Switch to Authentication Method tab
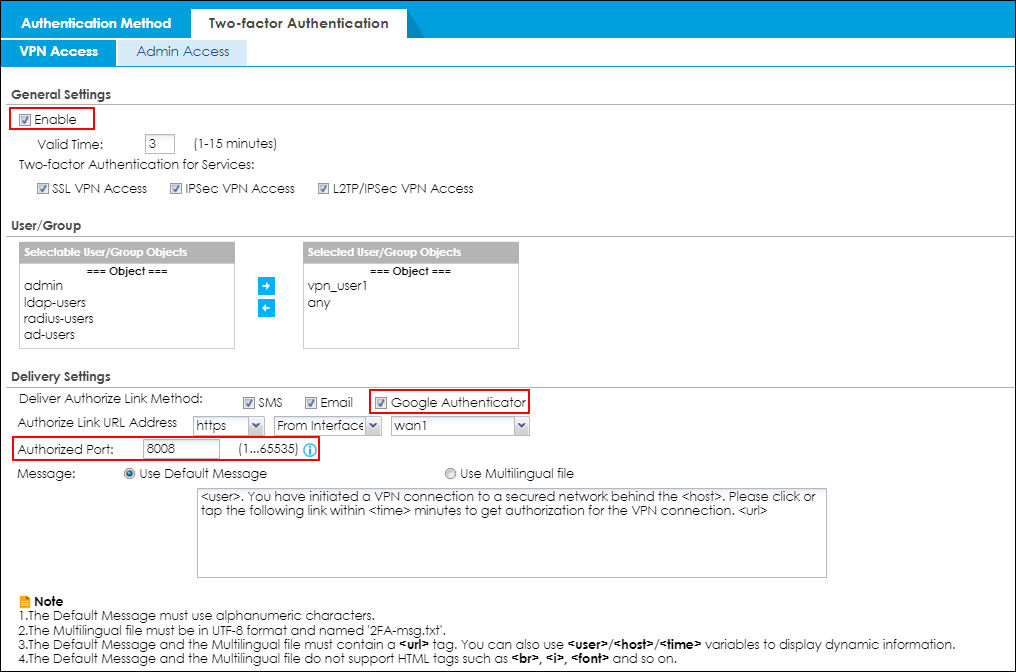This screenshot has height=672, width=1016. click(96, 23)
